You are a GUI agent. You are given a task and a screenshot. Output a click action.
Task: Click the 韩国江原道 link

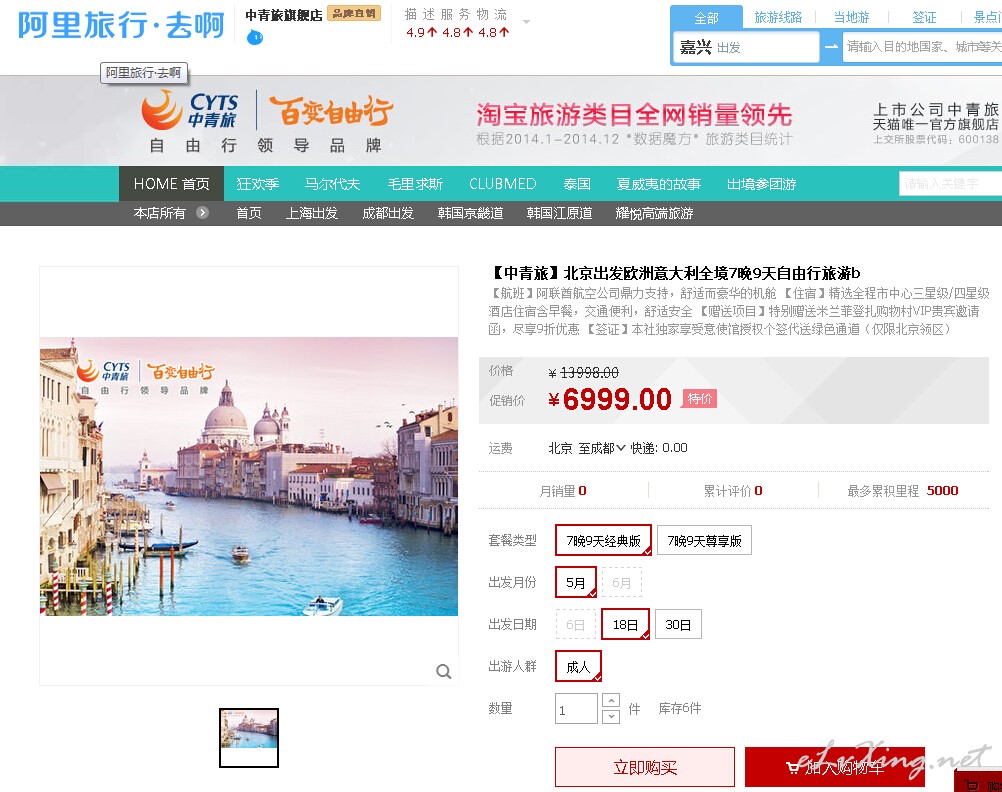[559, 213]
